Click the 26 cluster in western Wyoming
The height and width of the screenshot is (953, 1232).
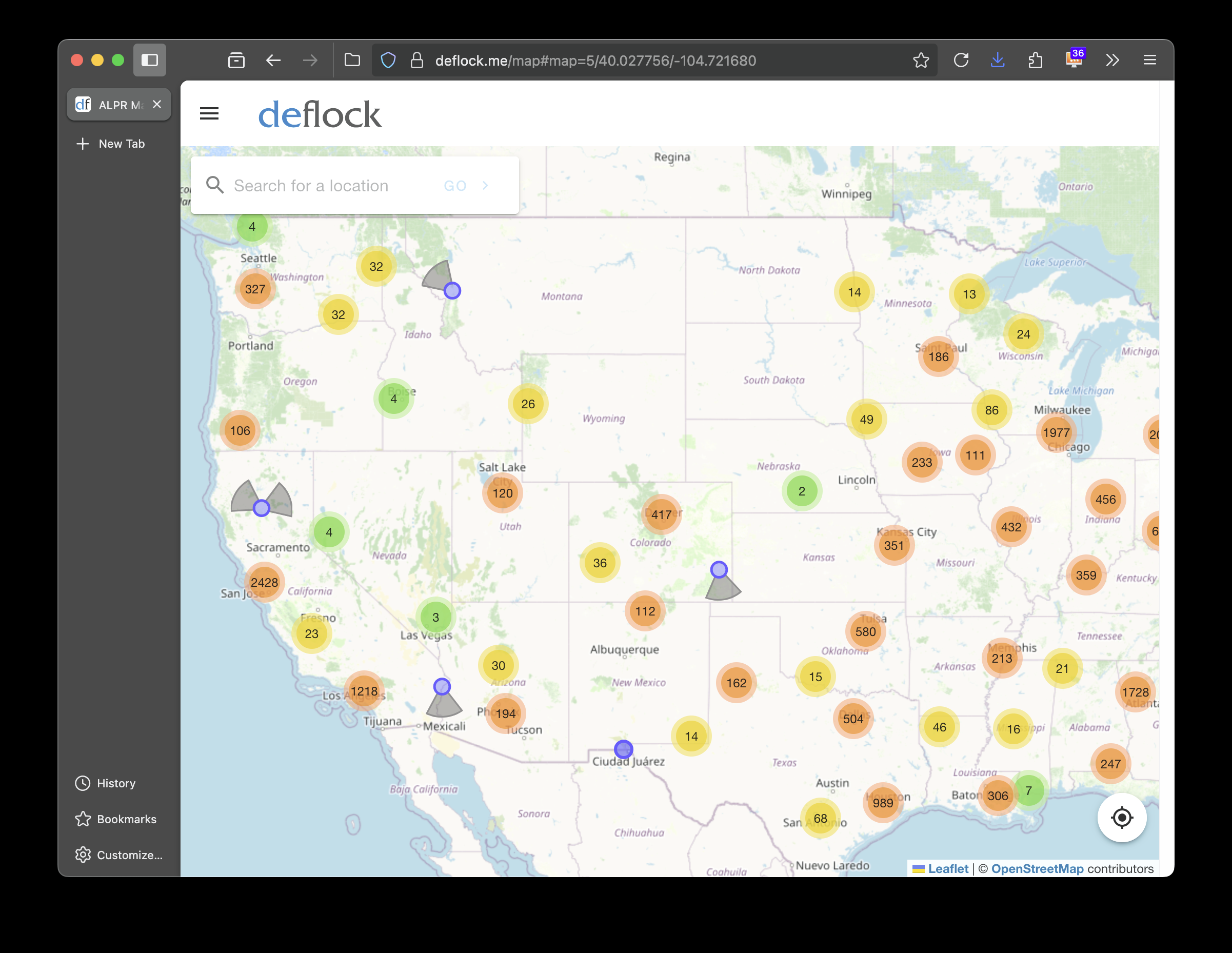click(528, 405)
